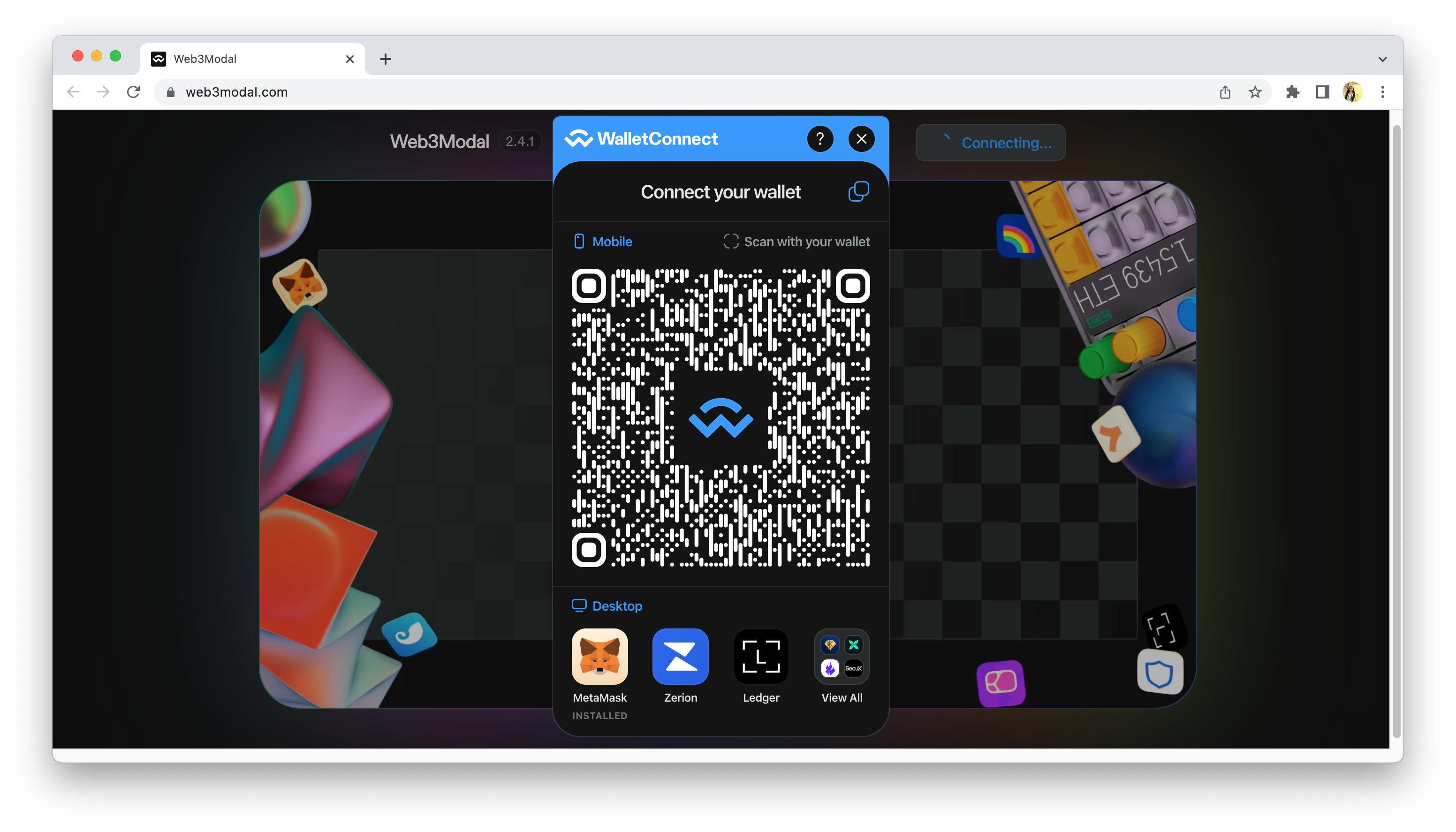Toggle the browser side panel
Image resolution: width=1456 pixels, height=832 pixels.
pos(1322,92)
